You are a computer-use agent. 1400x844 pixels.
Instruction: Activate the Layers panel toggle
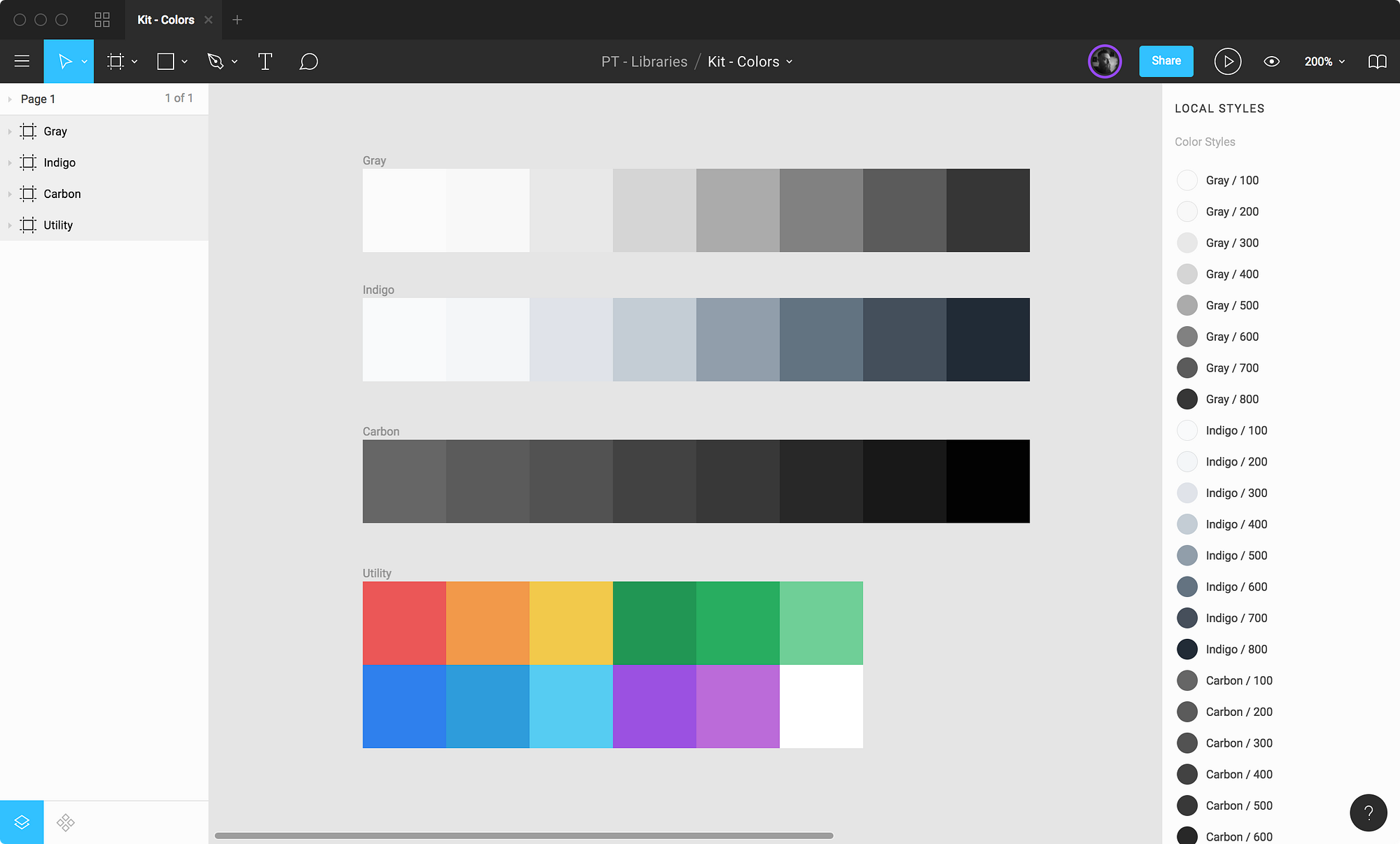(x=22, y=822)
